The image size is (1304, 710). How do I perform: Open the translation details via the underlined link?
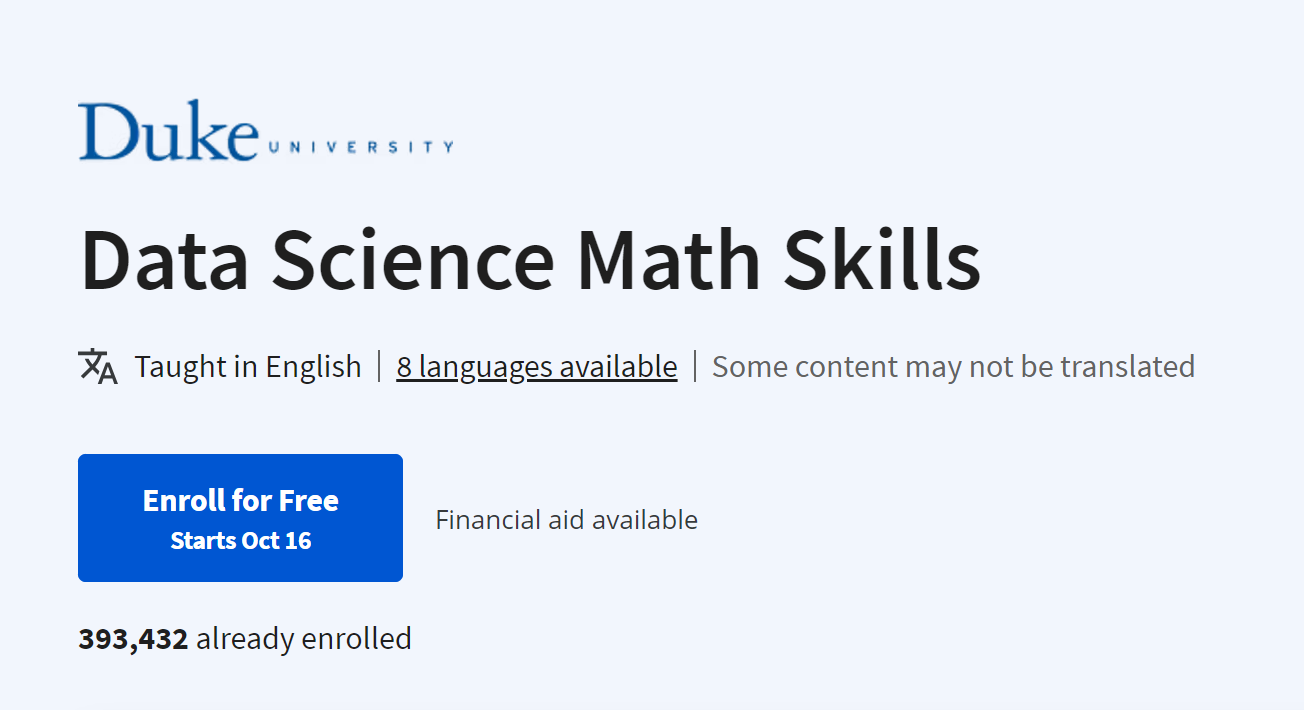[536, 366]
